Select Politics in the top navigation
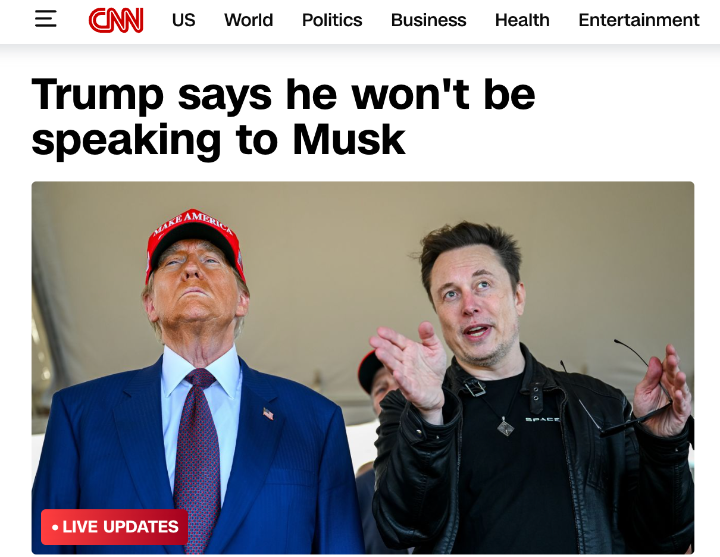The image size is (720, 557). 332,20
